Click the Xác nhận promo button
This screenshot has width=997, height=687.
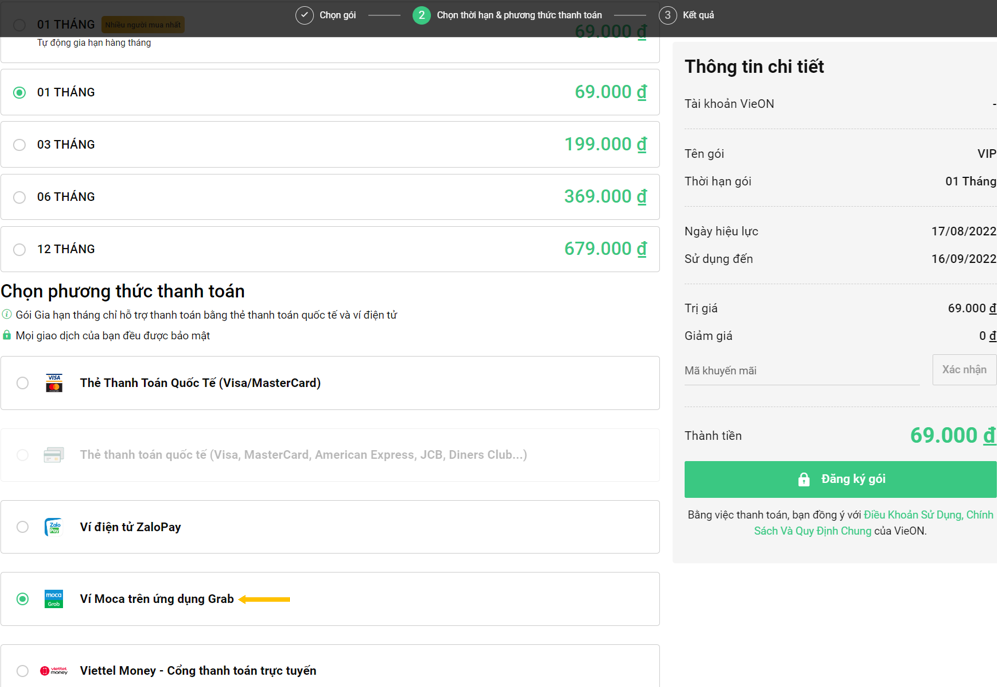coord(964,370)
